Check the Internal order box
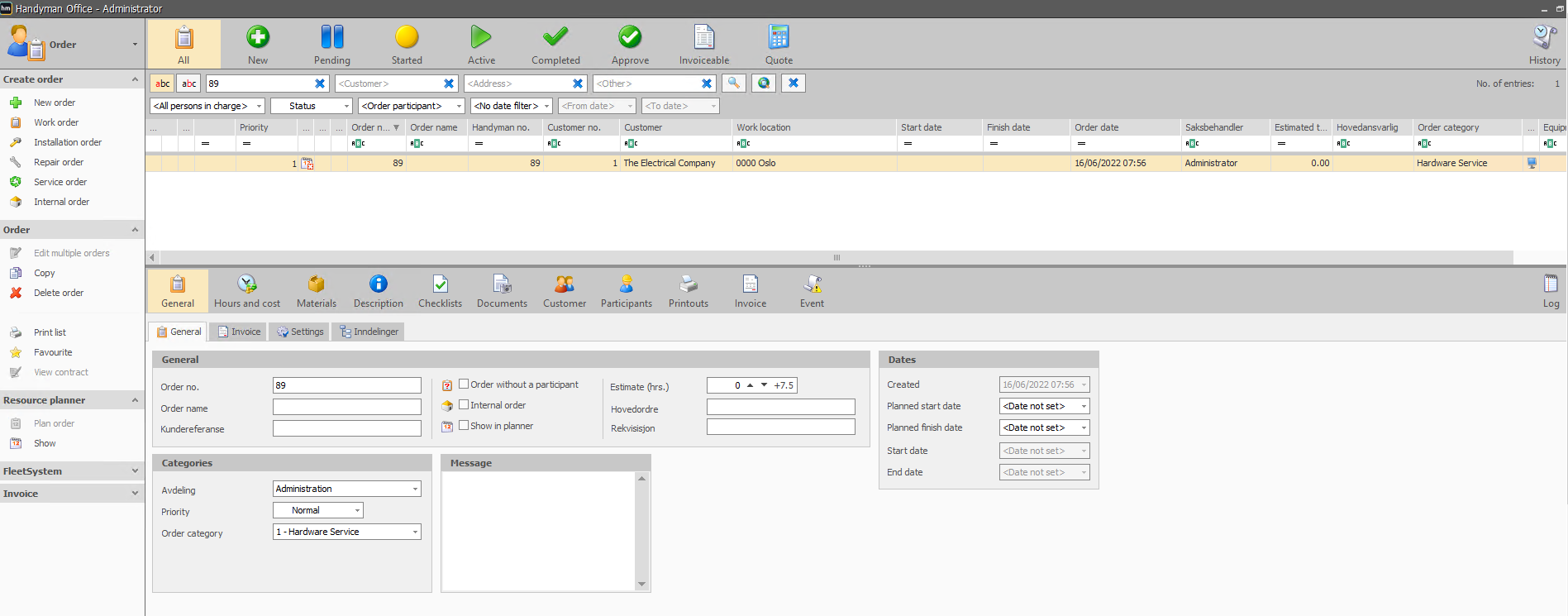The width and height of the screenshot is (1568, 616). (464, 404)
